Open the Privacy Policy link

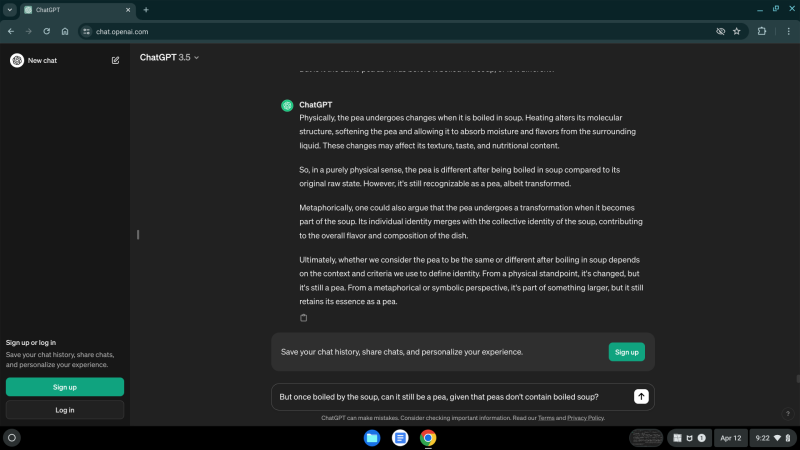585,418
